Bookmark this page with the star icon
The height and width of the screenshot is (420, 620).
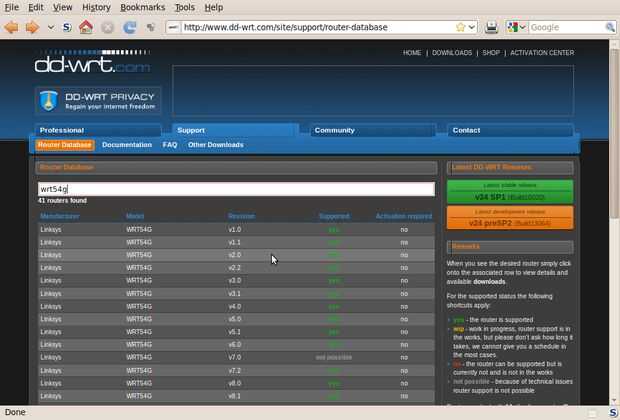(x=460, y=27)
